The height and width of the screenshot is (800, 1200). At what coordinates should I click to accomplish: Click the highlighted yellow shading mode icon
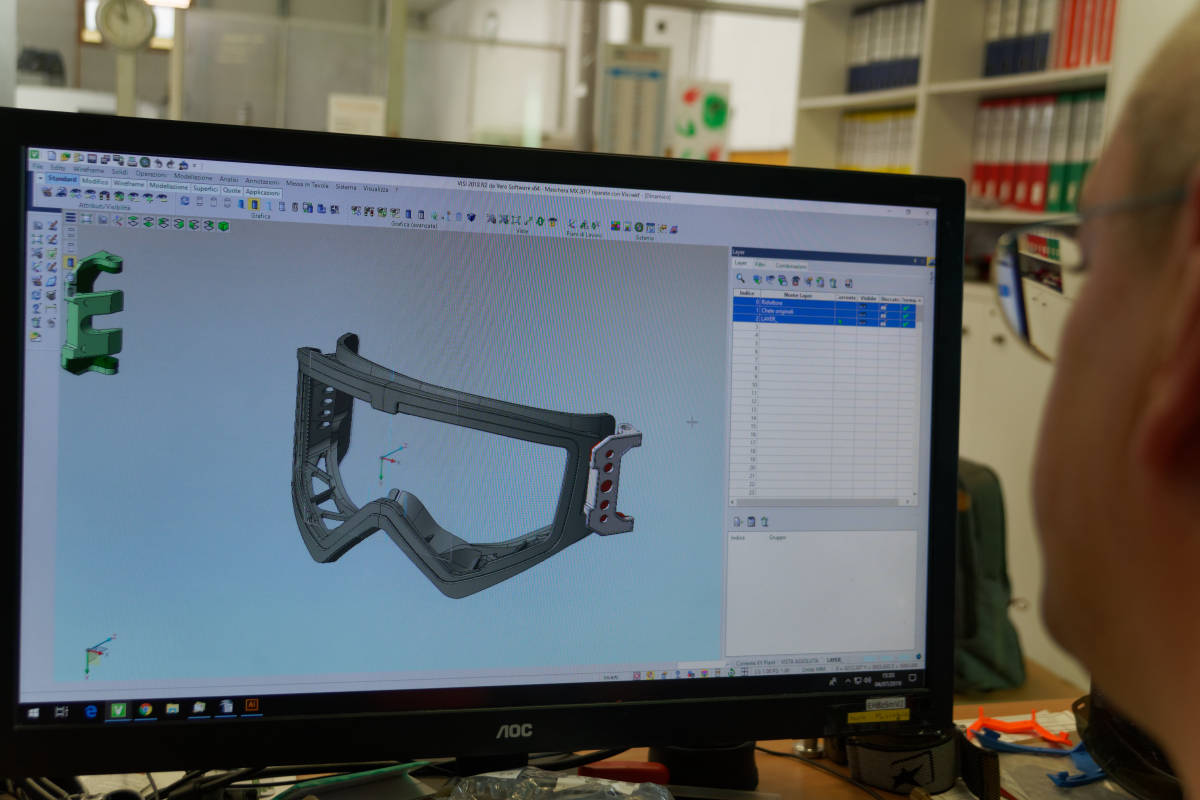pos(254,204)
